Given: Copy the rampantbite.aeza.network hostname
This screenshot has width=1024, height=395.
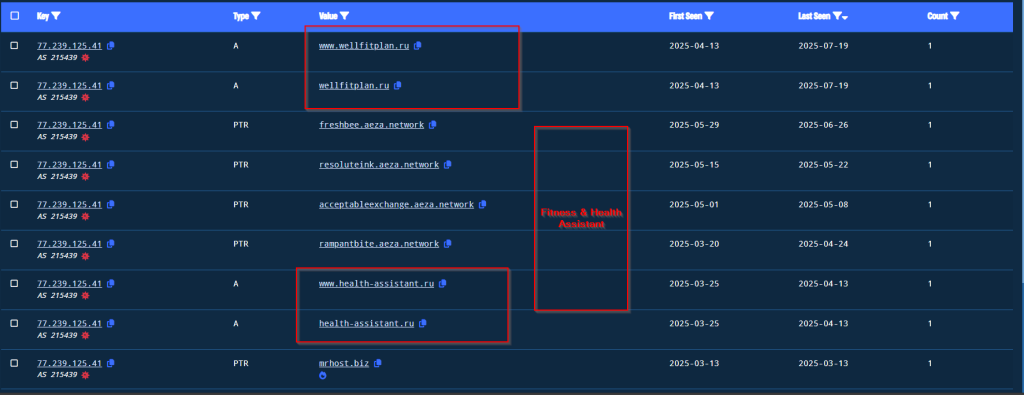Looking at the screenshot, I should click(447, 244).
